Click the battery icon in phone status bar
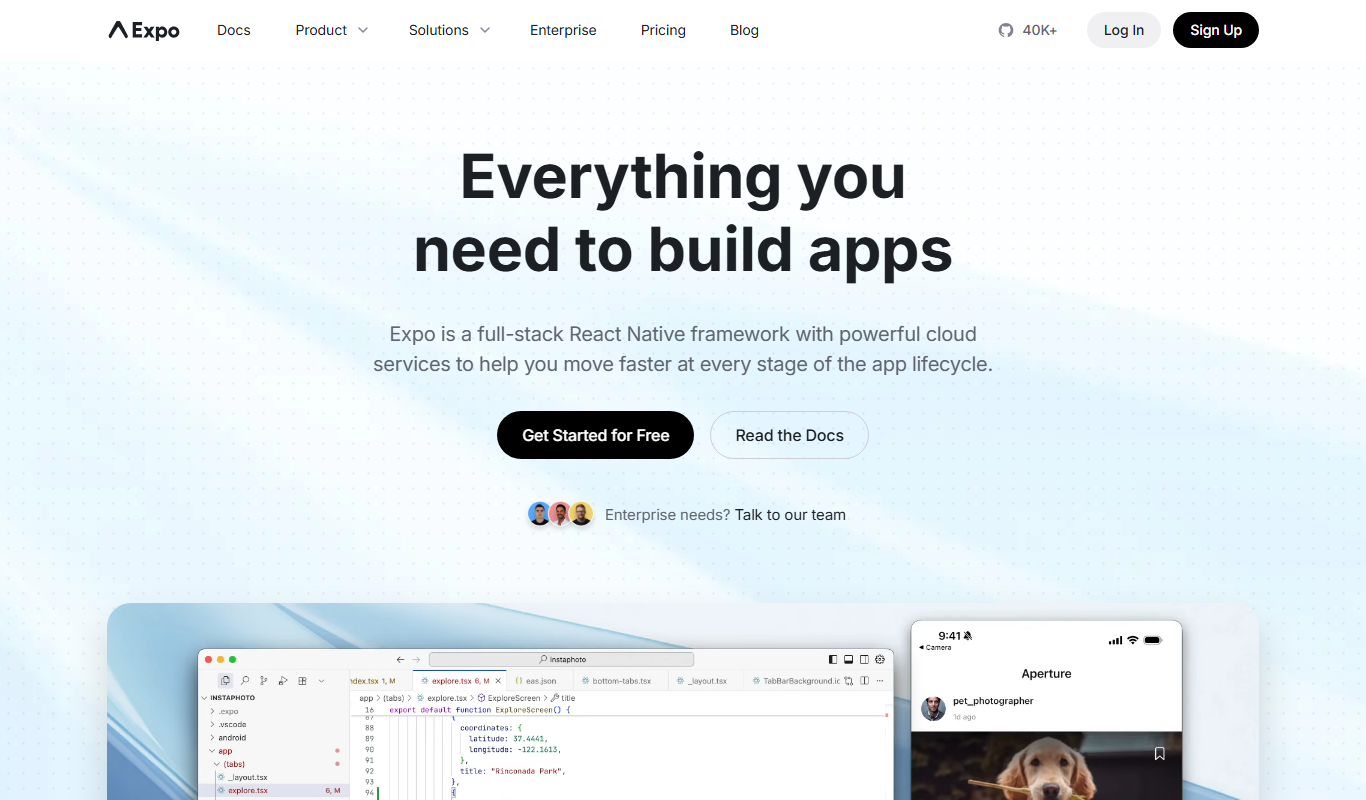The image size is (1366, 800). tap(1153, 640)
